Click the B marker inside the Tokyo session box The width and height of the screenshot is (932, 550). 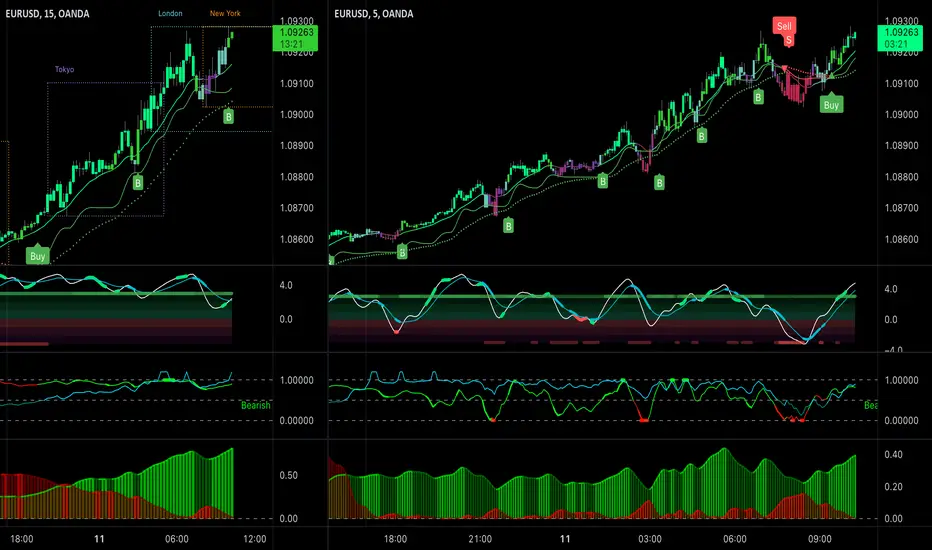coord(138,182)
